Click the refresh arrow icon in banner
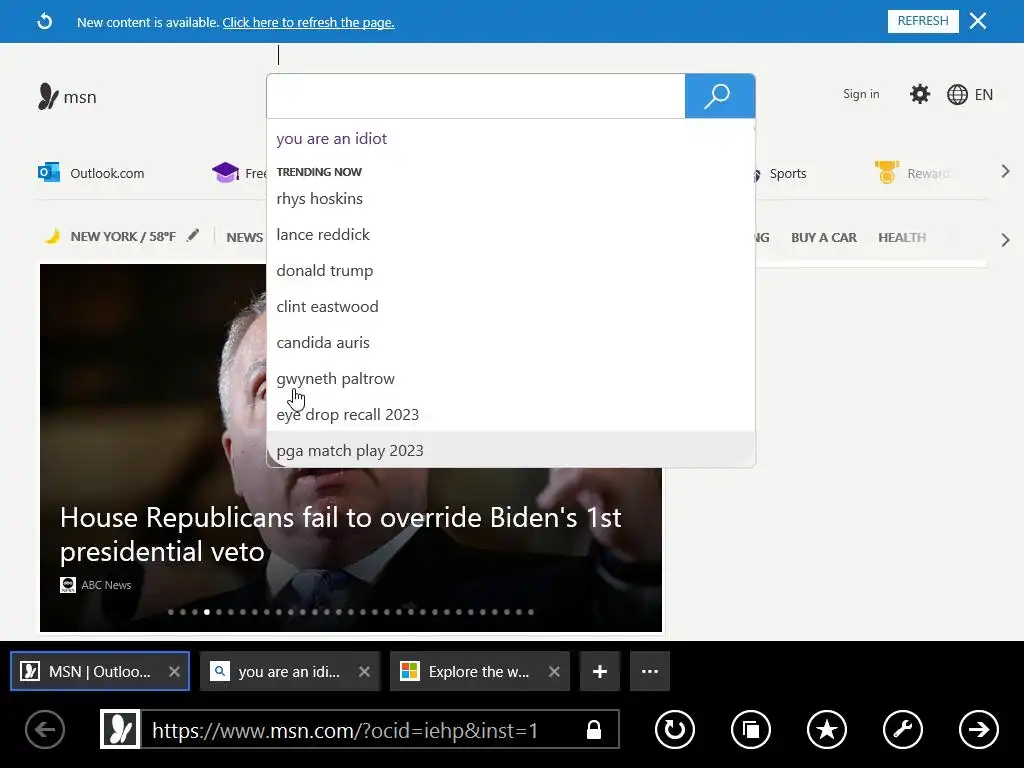Viewport: 1024px width, 768px height. pyautogui.click(x=44, y=22)
